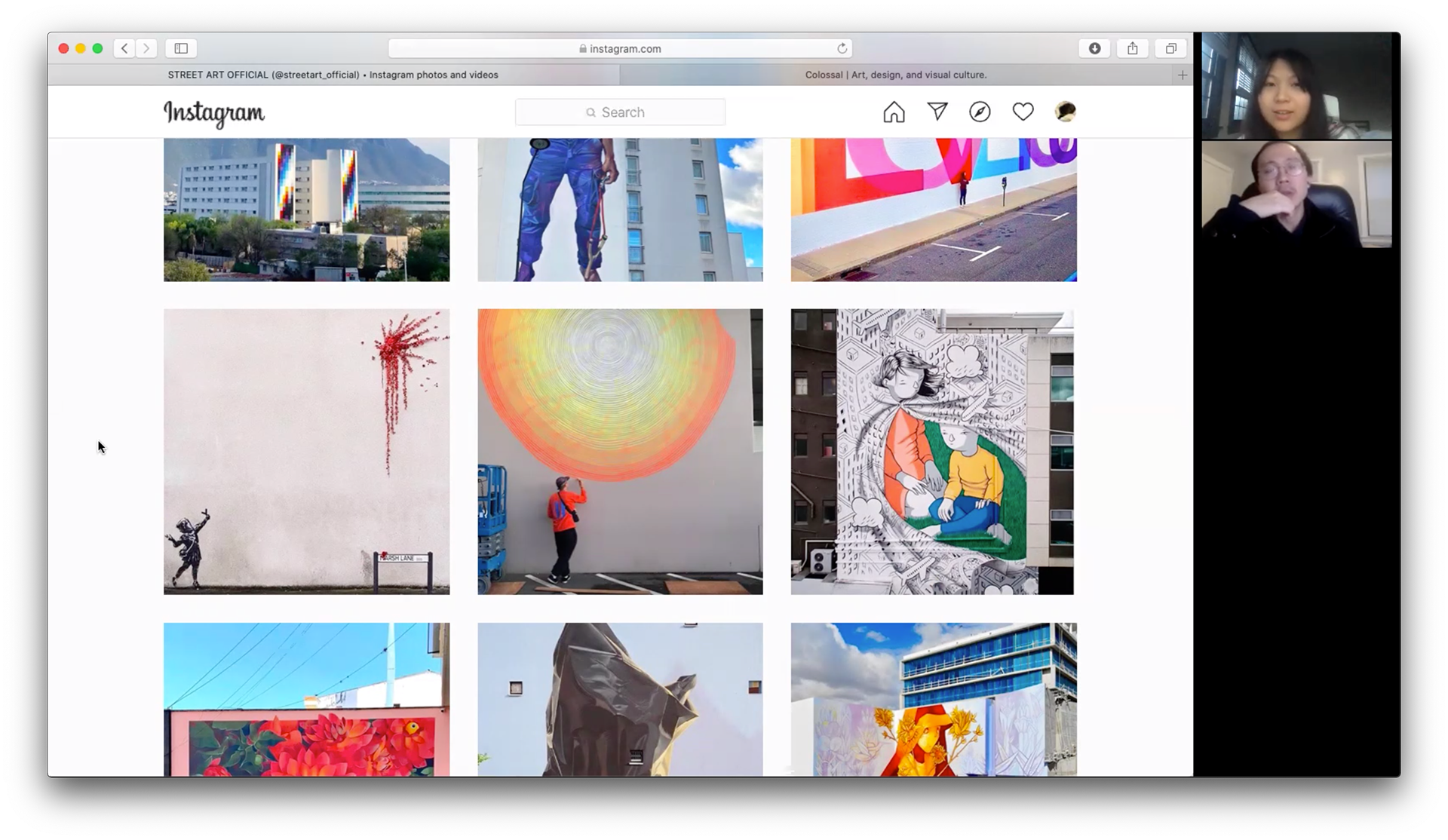Switch to STREET ART OFFICIAL tab
The height and width of the screenshot is (840, 1448).
click(x=333, y=75)
